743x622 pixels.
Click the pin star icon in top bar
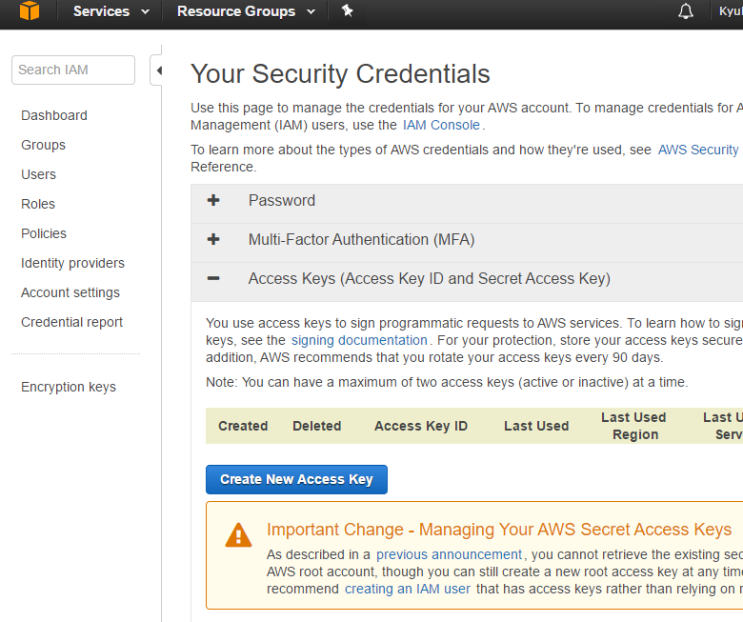tap(347, 11)
